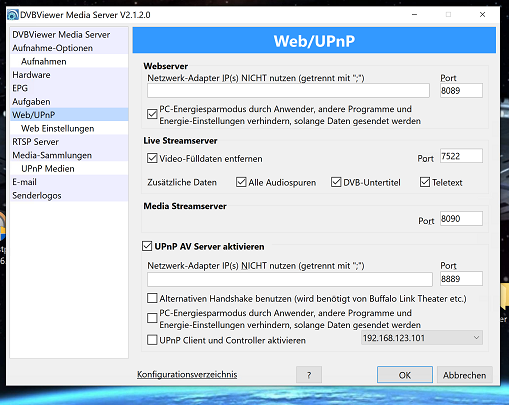
Task: Toggle the Teletext checkbox
Action: pos(425,182)
